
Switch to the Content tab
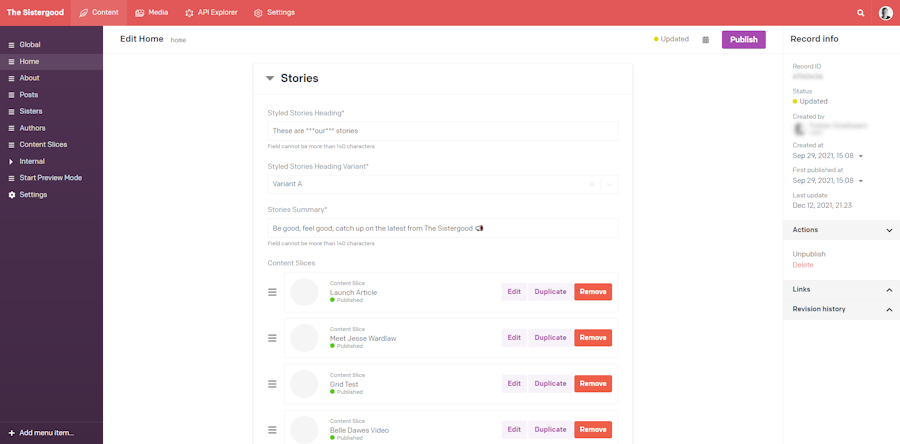pos(99,13)
